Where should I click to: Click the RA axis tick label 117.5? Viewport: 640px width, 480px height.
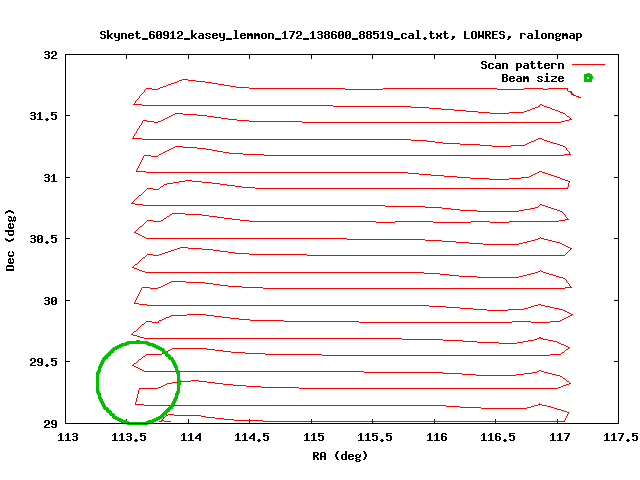pyautogui.click(x=621, y=437)
